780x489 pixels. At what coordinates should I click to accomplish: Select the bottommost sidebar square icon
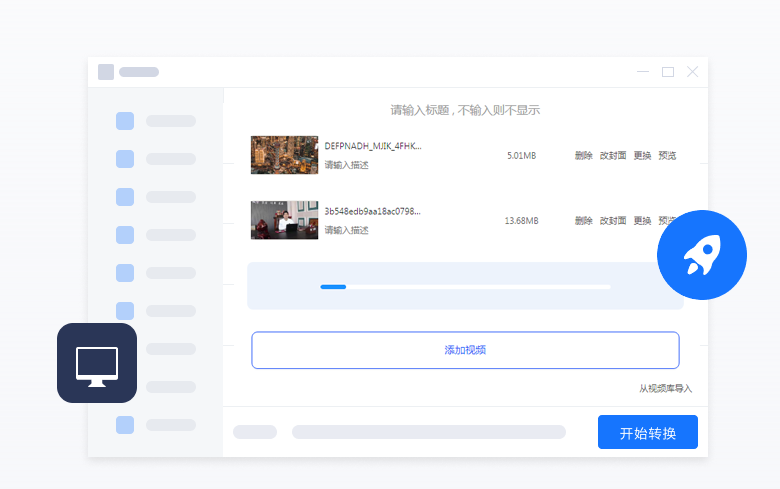(125, 425)
